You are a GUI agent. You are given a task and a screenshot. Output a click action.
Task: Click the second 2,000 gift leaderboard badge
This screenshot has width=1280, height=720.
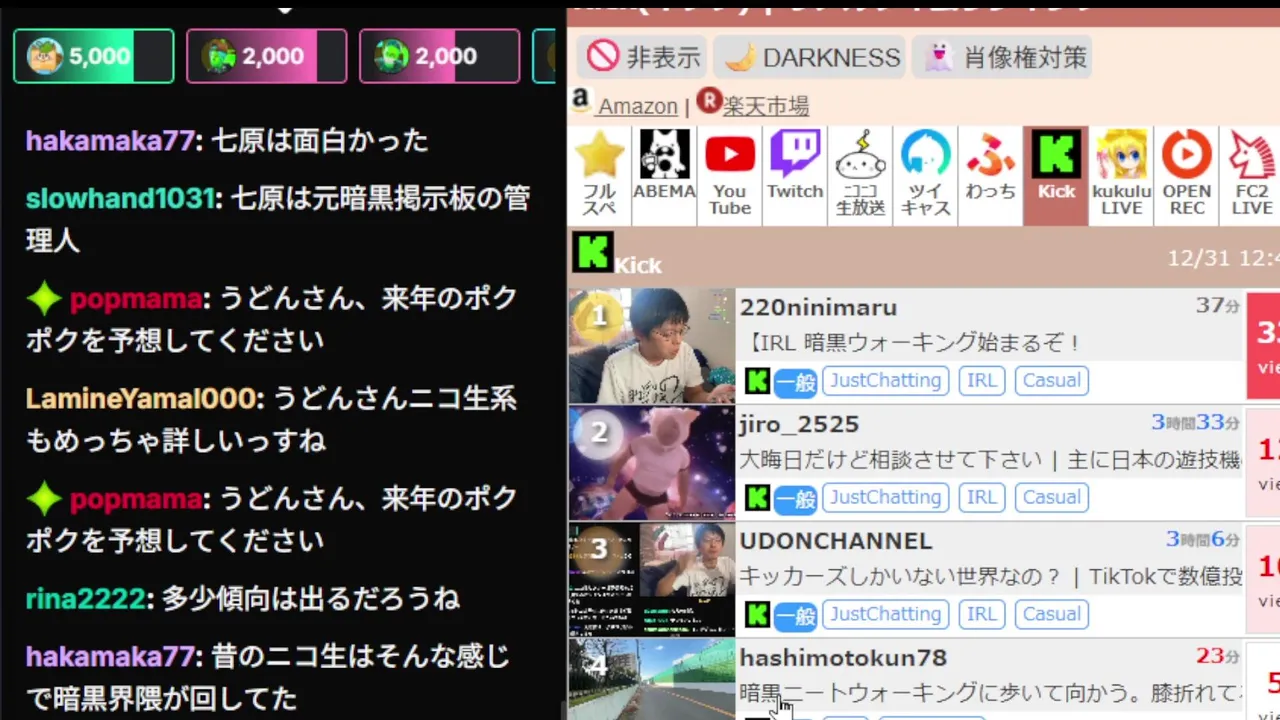pyautogui.click(x=440, y=56)
